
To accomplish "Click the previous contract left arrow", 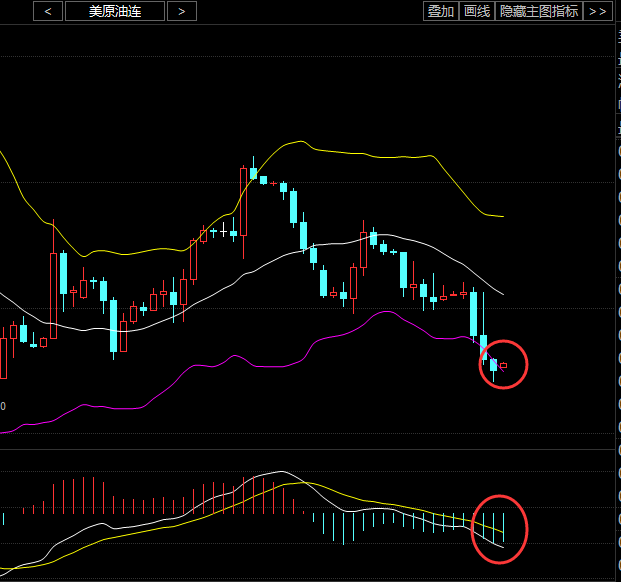I will pos(47,11).
